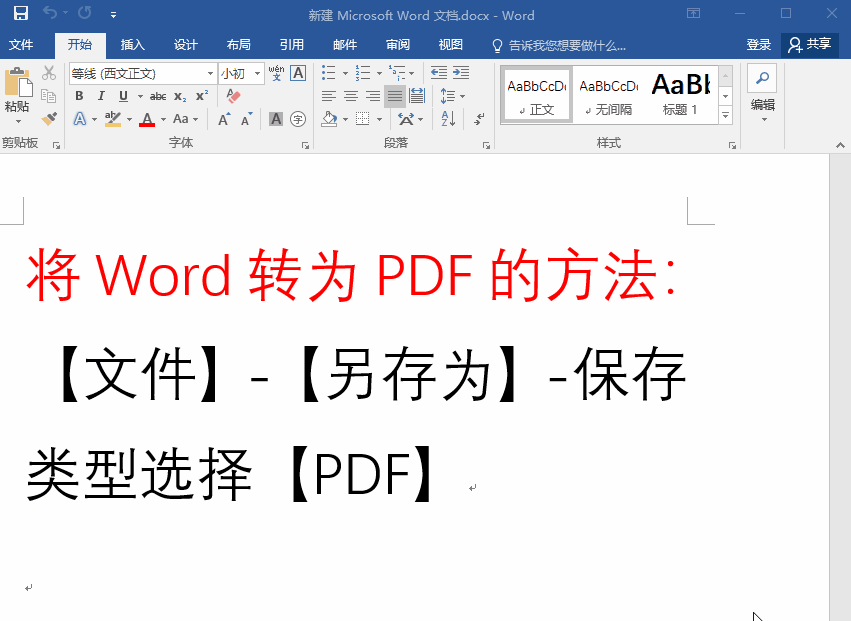Open the 编辑 find menu
The image size is (851, 621).
coord(763,94)
